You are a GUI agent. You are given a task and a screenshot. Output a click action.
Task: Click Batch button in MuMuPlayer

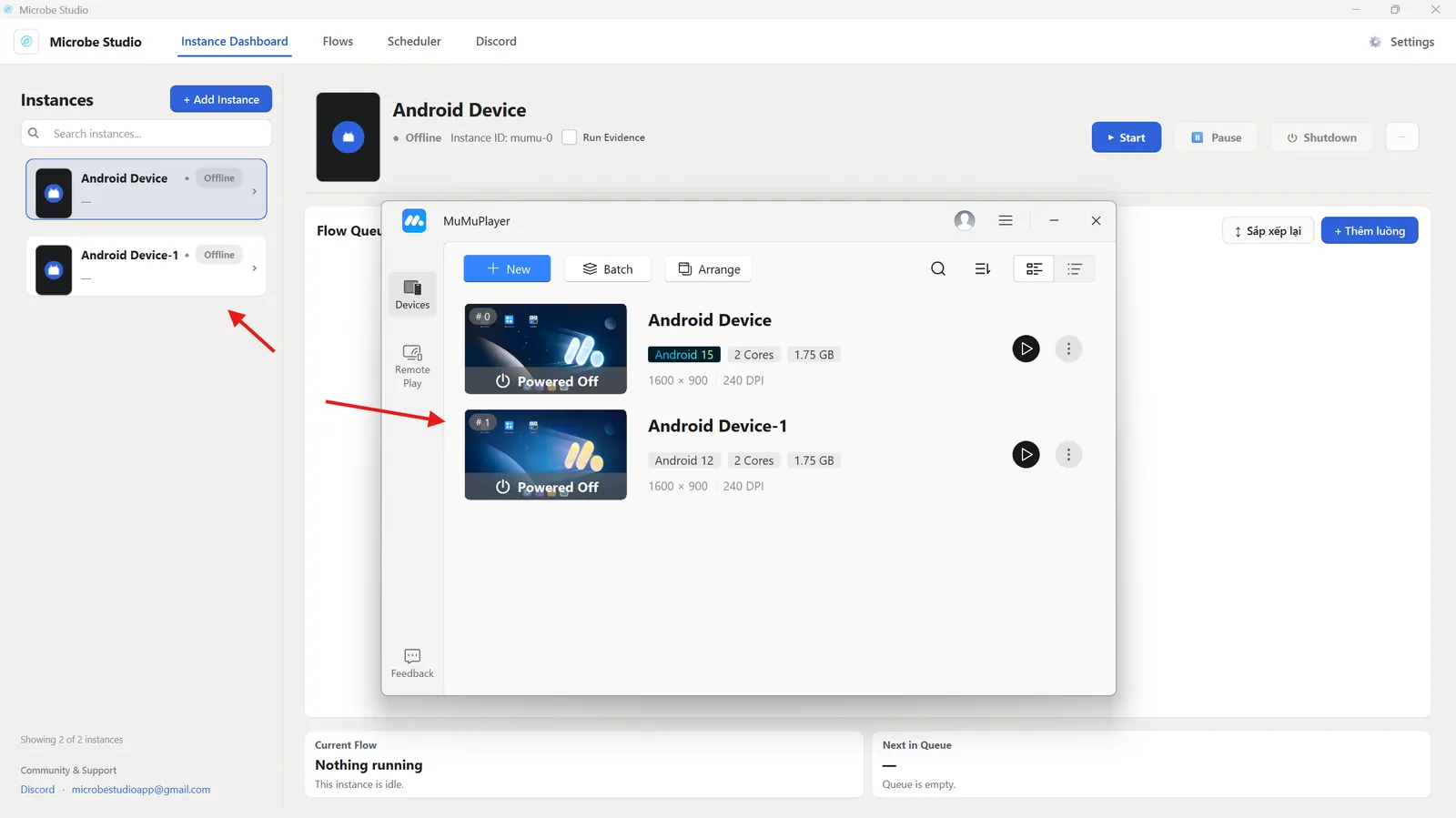(x=607, y=268)
